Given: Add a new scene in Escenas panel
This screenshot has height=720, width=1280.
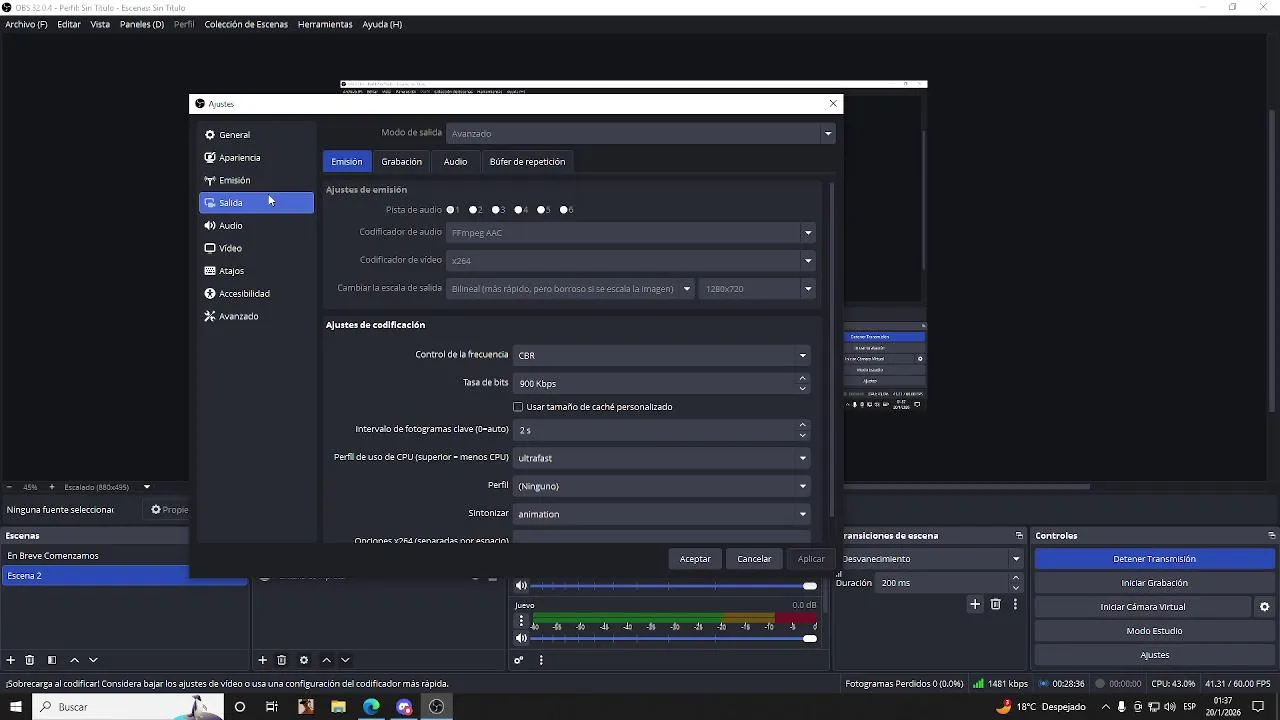Looking at the screenshot, I should click(x=11, y=660).
